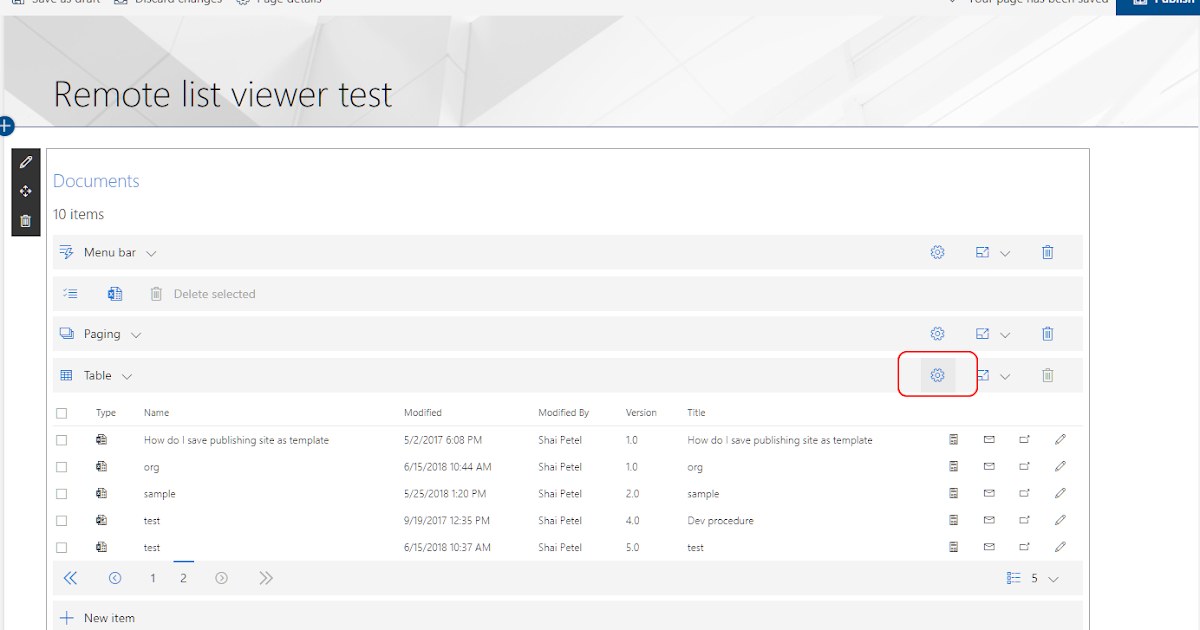
Task: Expand the Menu bar dropdown chevron
Action: (x=151, y=252)
